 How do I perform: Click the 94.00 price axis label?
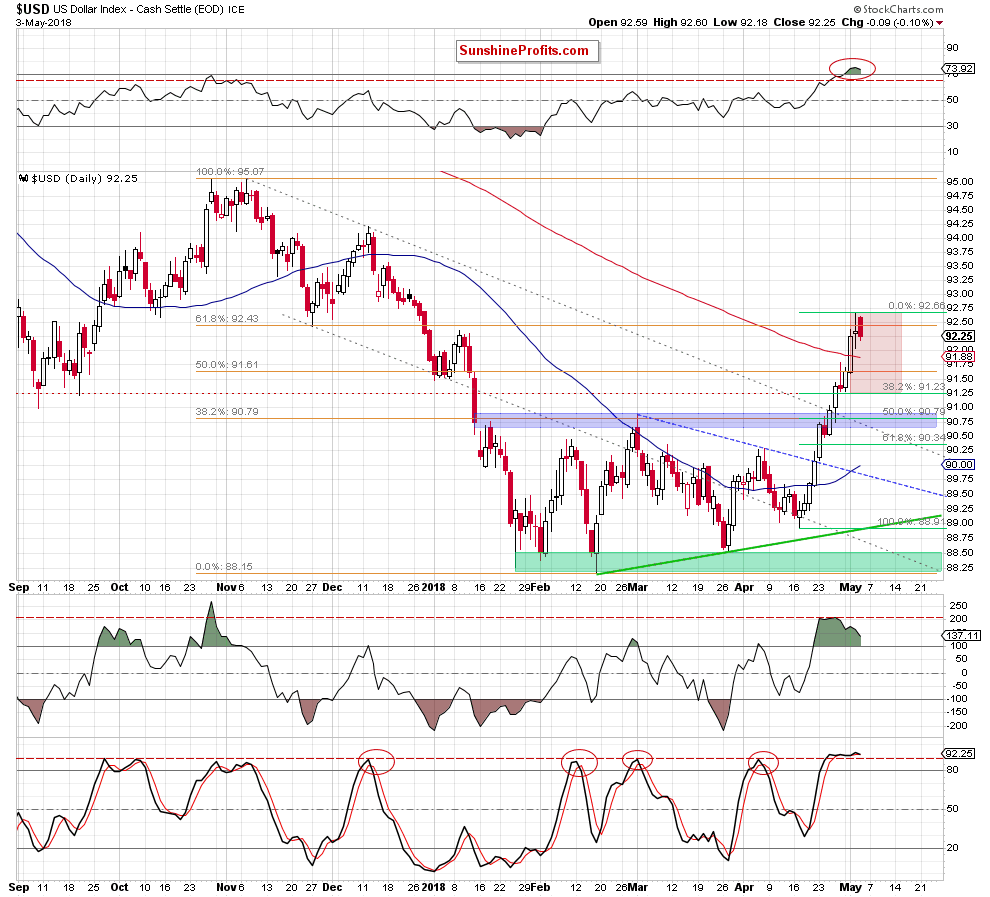tap(960, 238)
